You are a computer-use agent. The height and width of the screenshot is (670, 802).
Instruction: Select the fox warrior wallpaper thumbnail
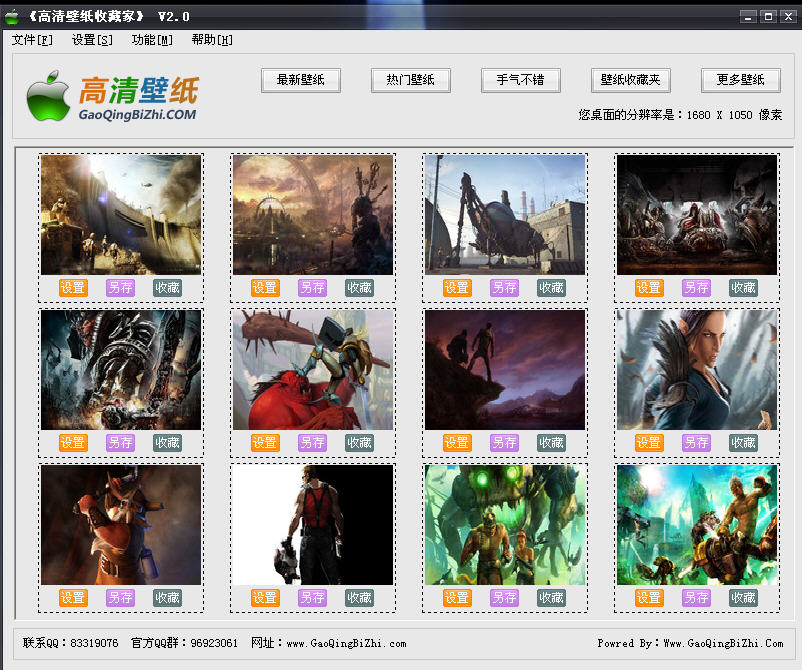pos(121,525)
